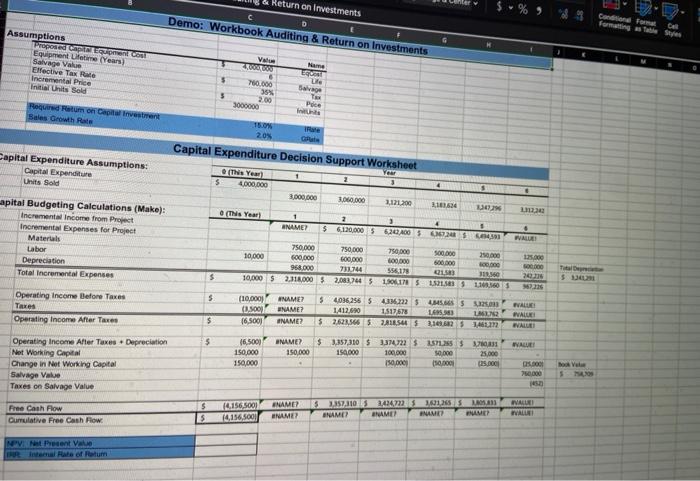The image size is (700, 481).
Task: Select the 'Demo: Workbook Auditing & Return on Investments' title cell
Action: pos(298,37)
